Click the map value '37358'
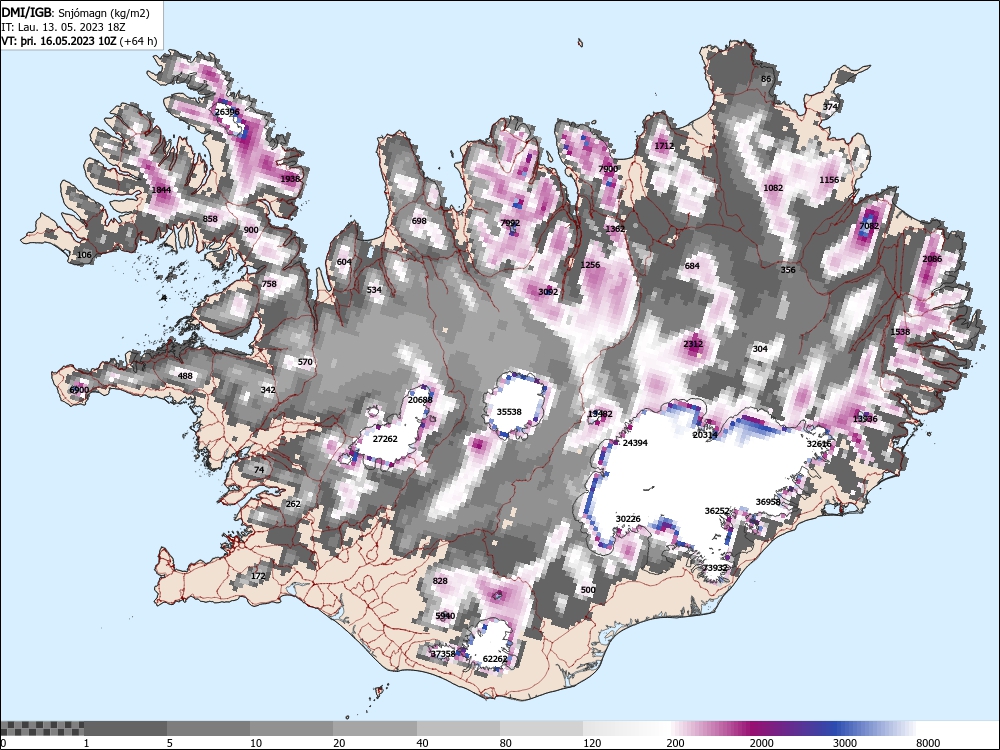 pyautogui.click(x=443, y=654)
